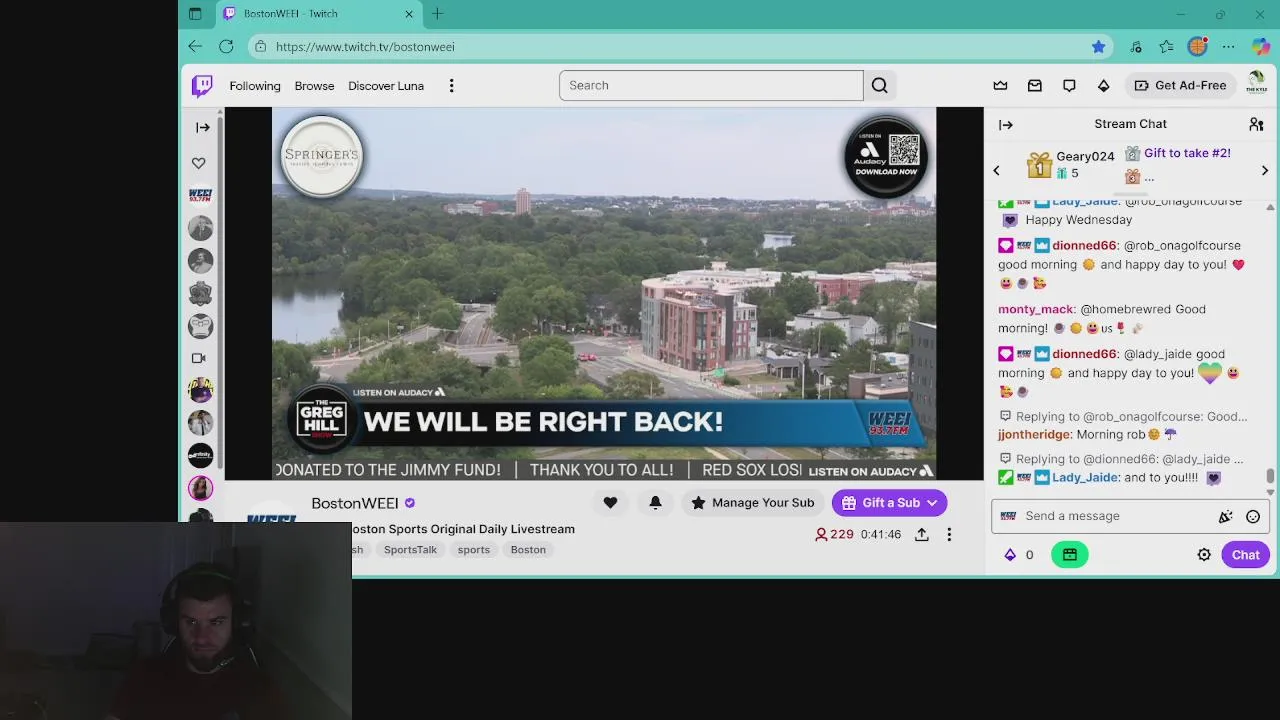Open a new browser tab

coord(437,14)
